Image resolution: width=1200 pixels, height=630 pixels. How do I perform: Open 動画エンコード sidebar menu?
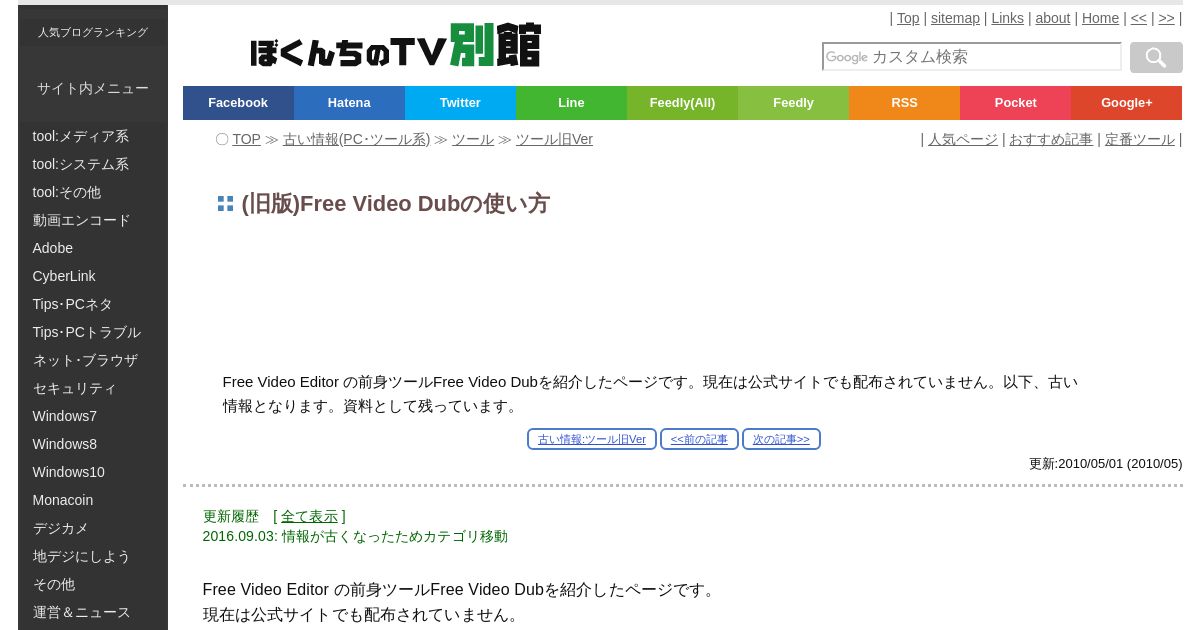pos(93,220)
